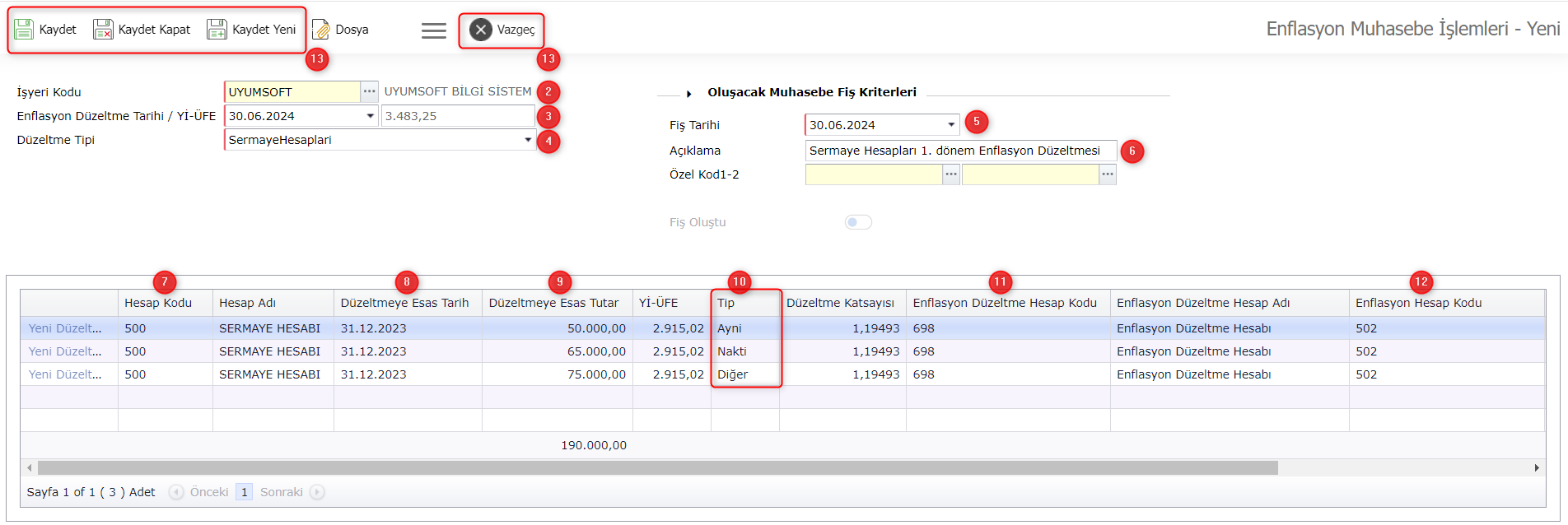1568x525 pixels.
Task: Click the Nakti tip cell
Action: [x=745, y=351]
